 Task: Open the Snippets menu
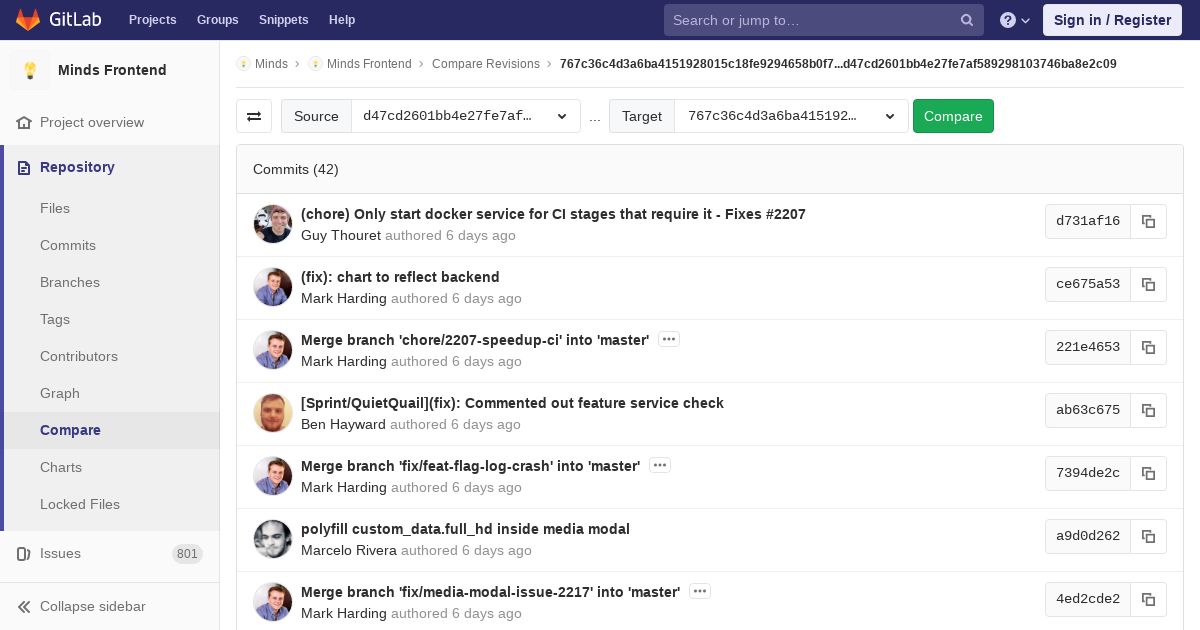point(284,20)
